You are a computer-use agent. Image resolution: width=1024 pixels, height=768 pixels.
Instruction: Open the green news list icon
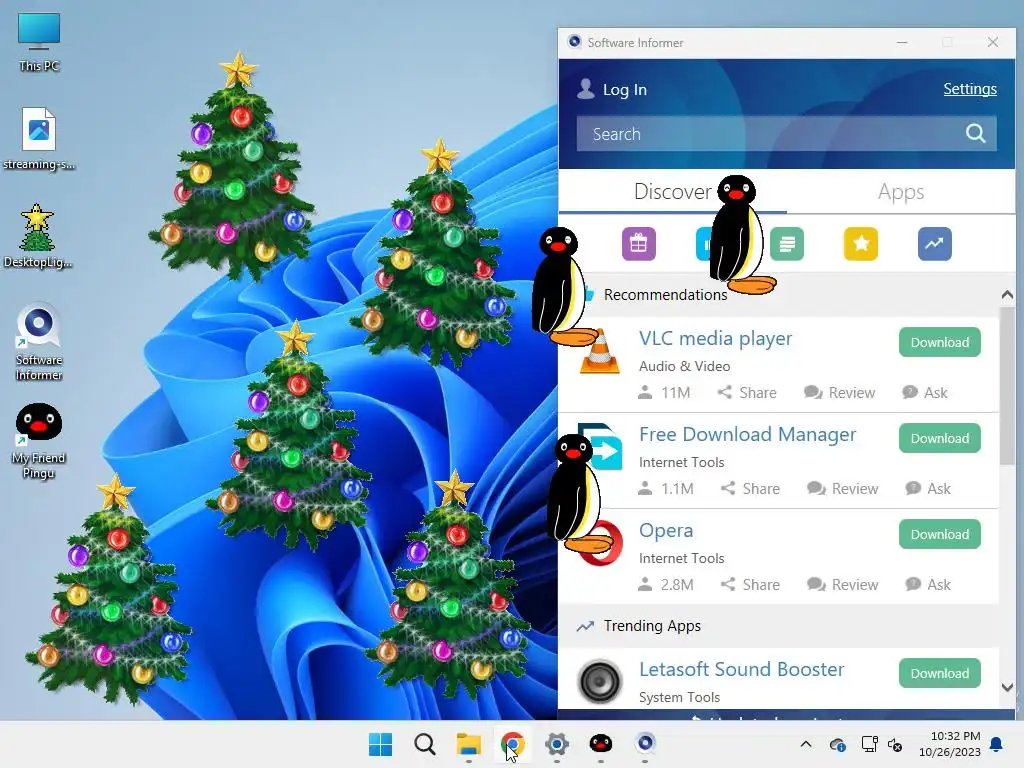(786, 244)
